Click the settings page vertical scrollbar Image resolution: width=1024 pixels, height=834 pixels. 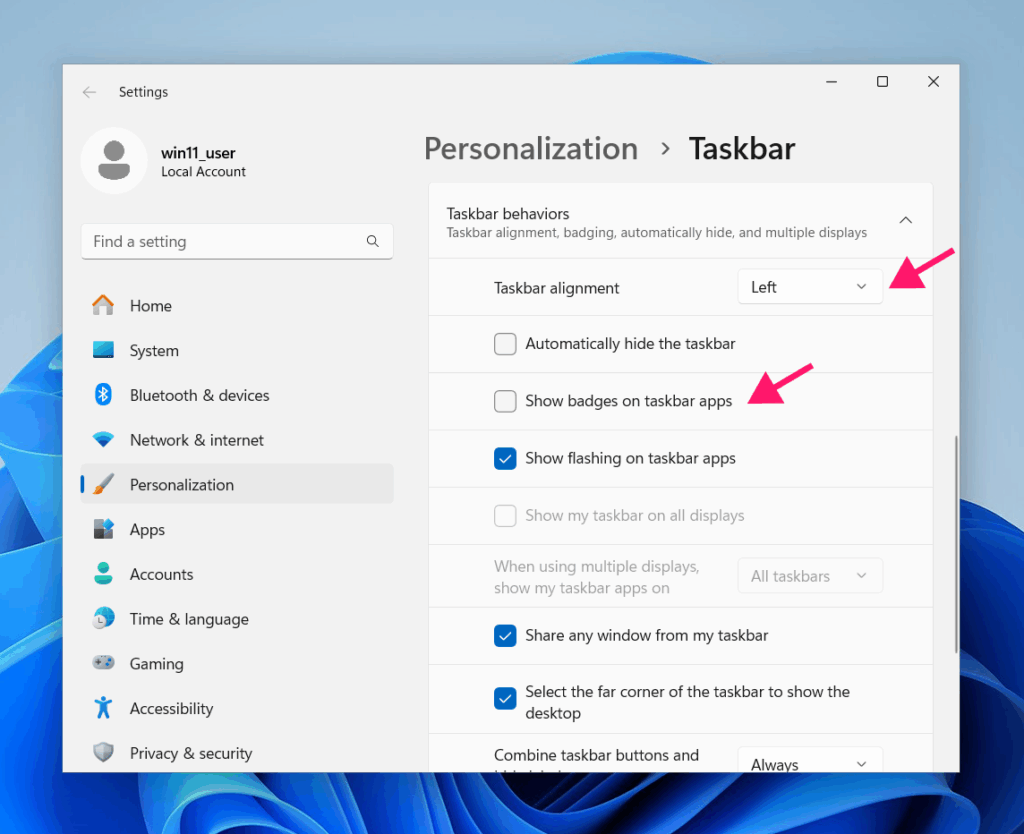(x=956, y=544)
